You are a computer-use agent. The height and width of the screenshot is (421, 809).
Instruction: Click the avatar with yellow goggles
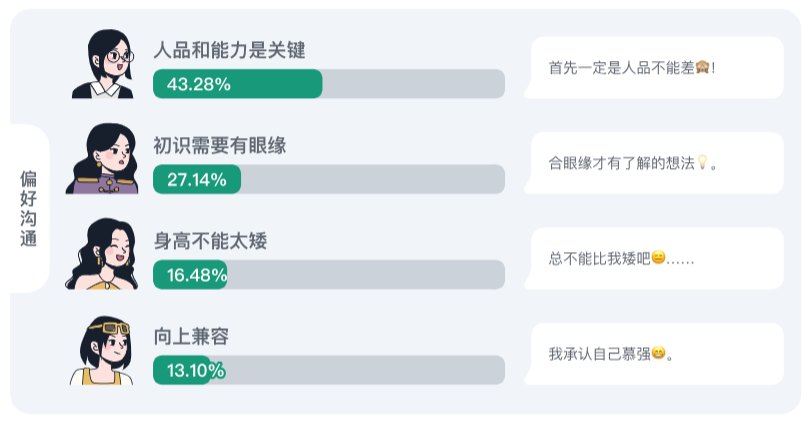coord(102,350)
